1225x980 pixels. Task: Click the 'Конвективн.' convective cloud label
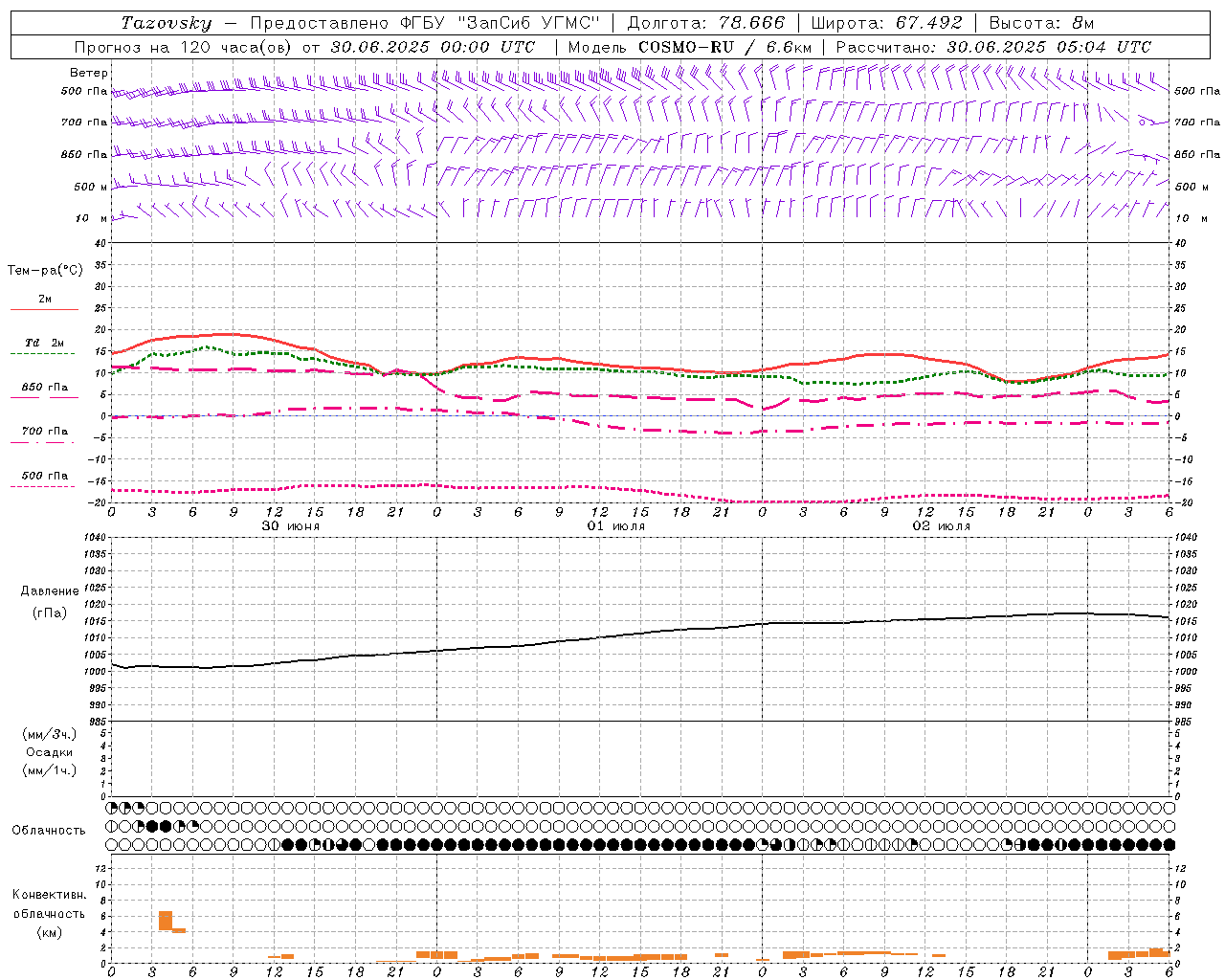click(x=49, y=895)
